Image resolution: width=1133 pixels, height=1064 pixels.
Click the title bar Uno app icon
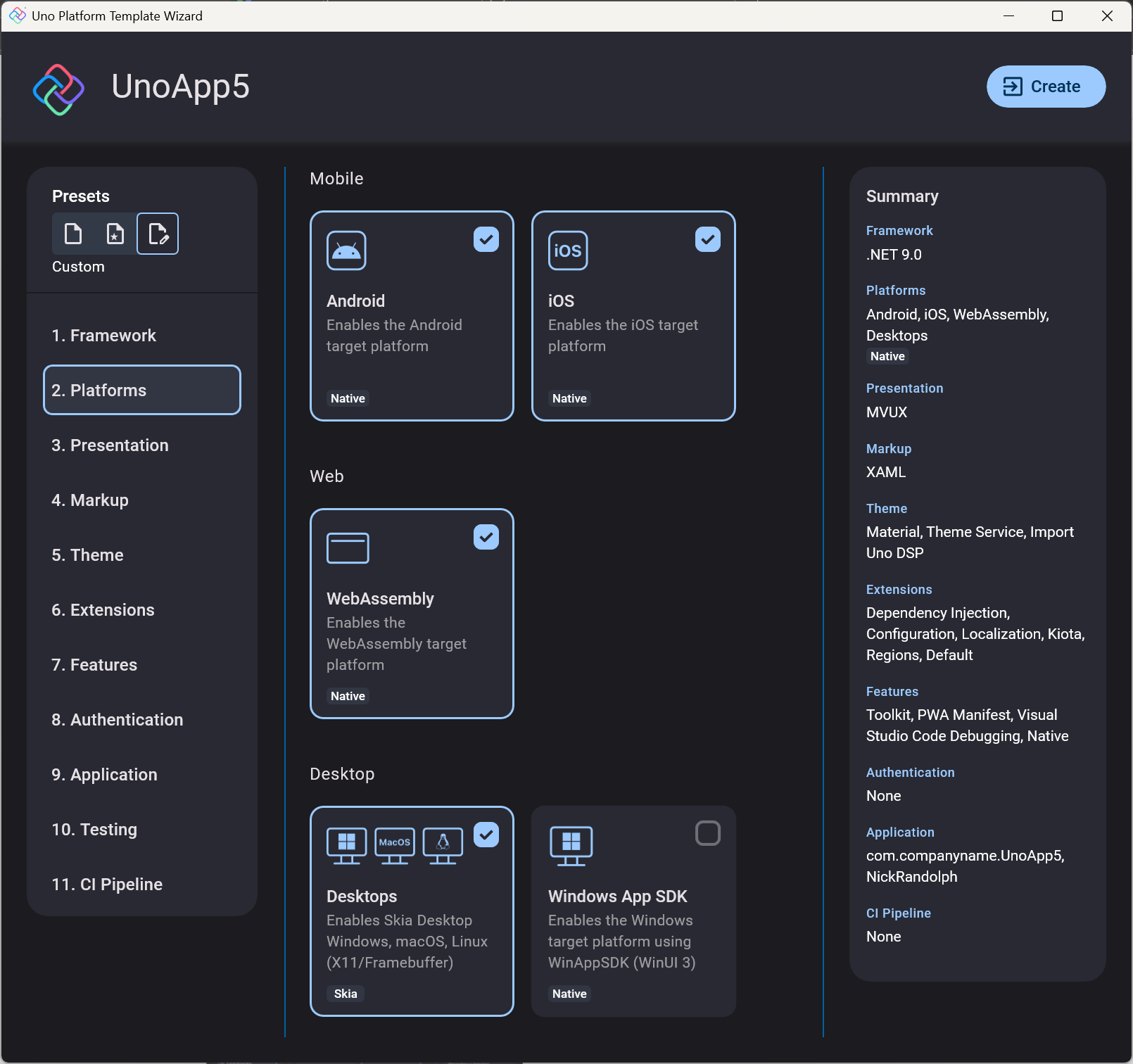pos(18,15)
